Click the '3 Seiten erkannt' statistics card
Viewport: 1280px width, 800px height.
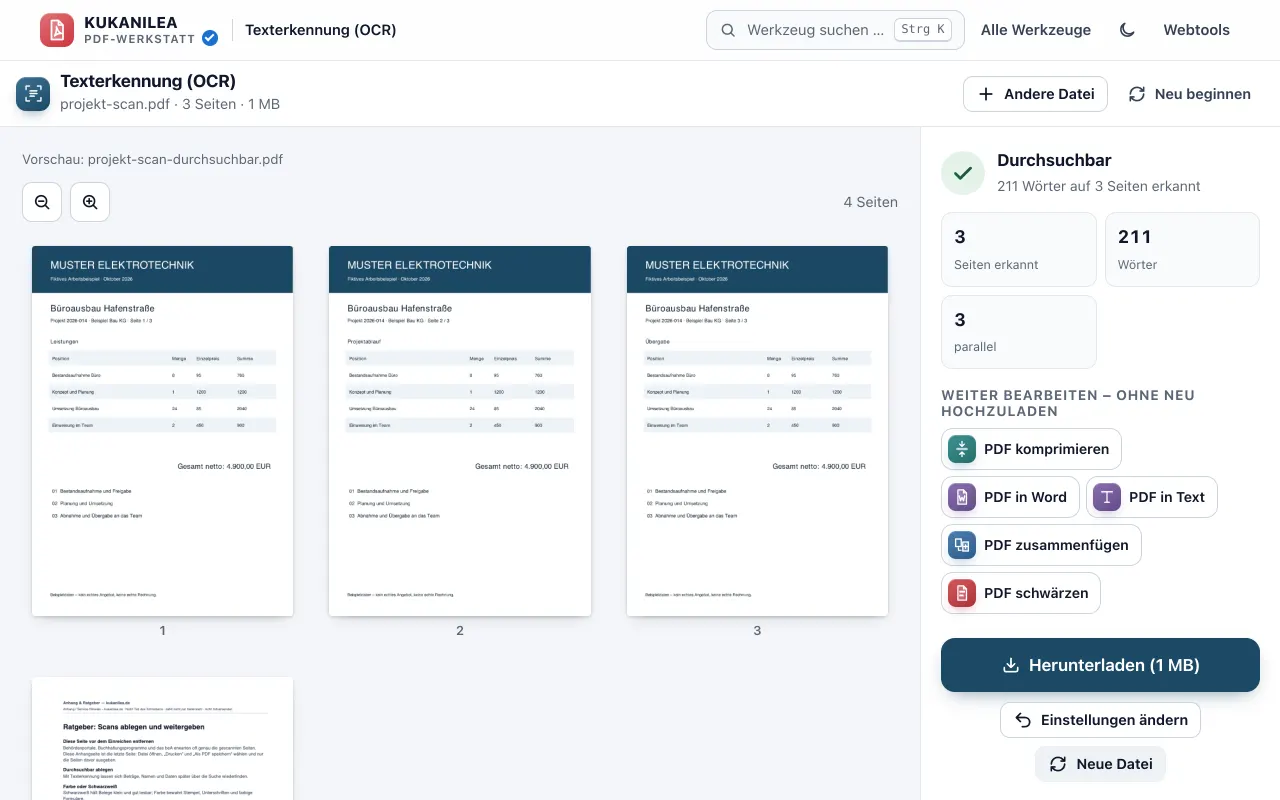(x=1019, y=249)
